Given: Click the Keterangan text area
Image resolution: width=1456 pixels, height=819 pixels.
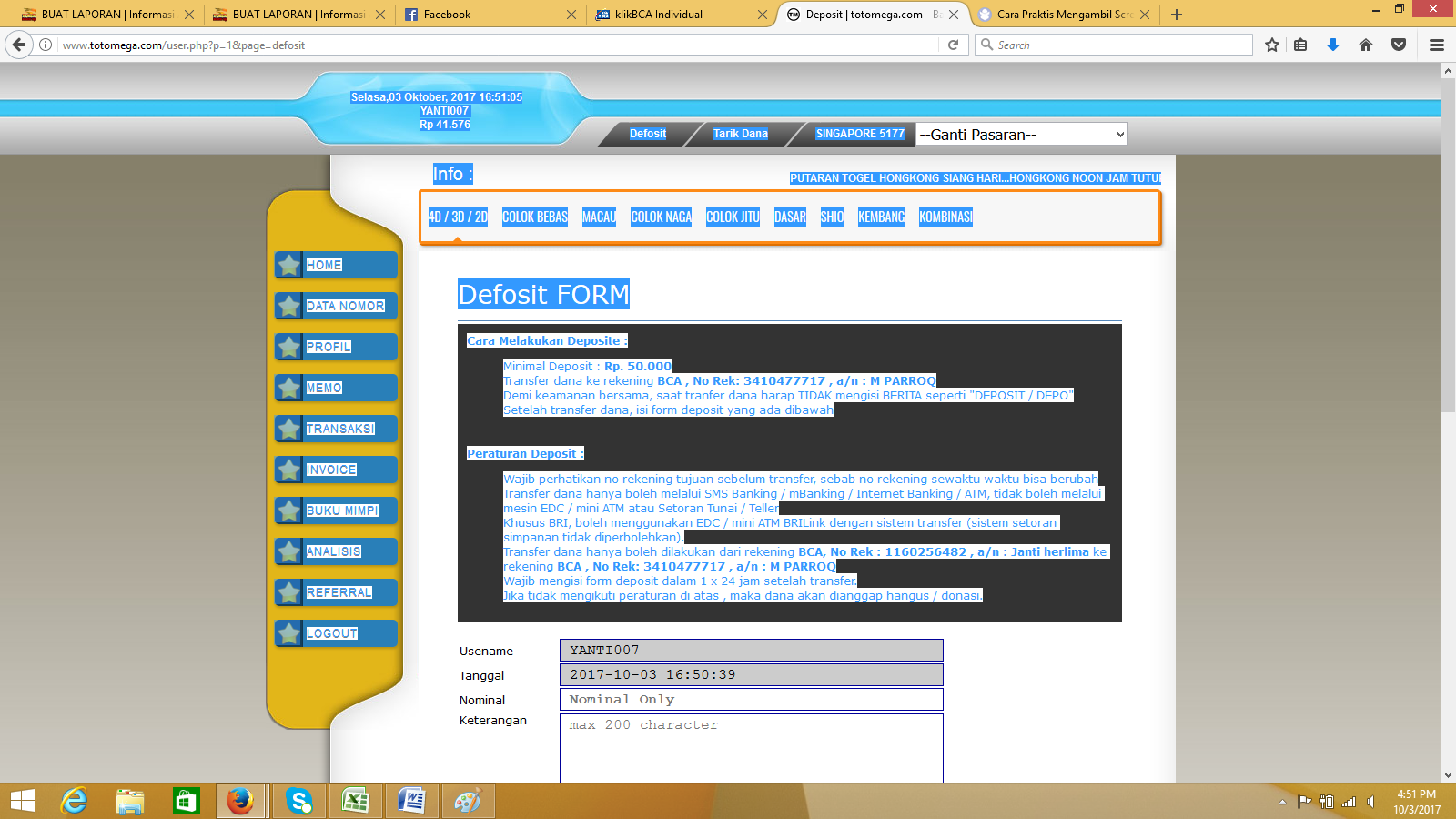Looking at the screenshot, I should tap(751, 748).
